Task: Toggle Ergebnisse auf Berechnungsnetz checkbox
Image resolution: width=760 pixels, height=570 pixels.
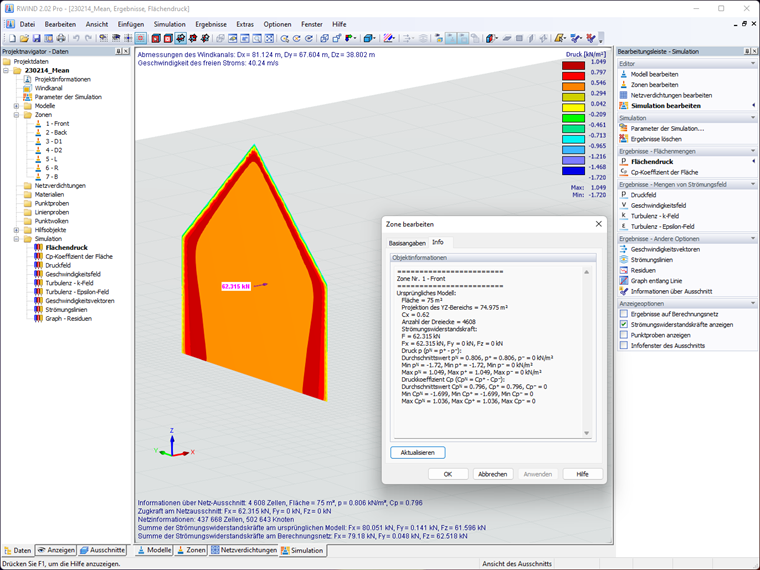Action: [624, 314]
